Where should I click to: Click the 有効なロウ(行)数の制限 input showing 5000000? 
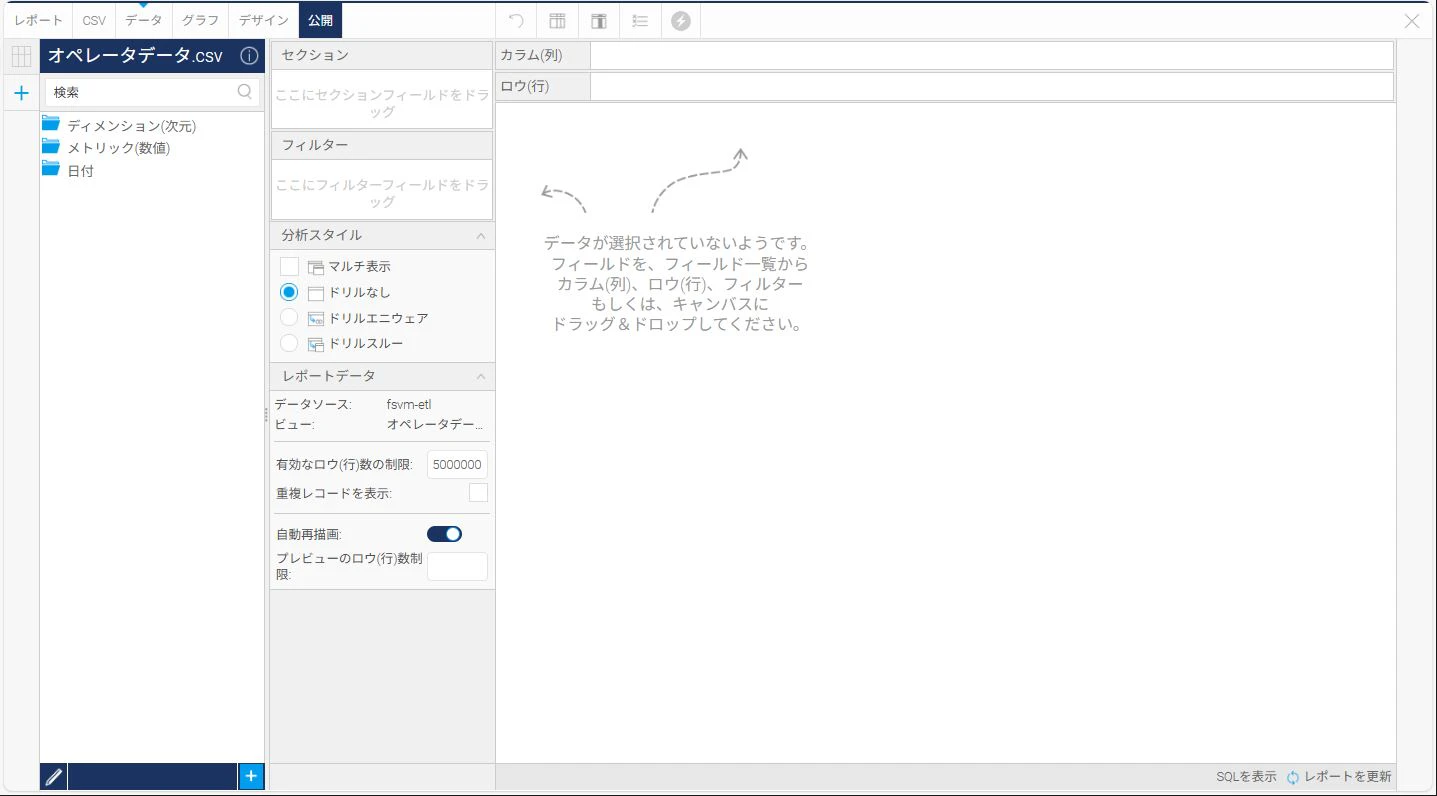click(x=457, y=465)
